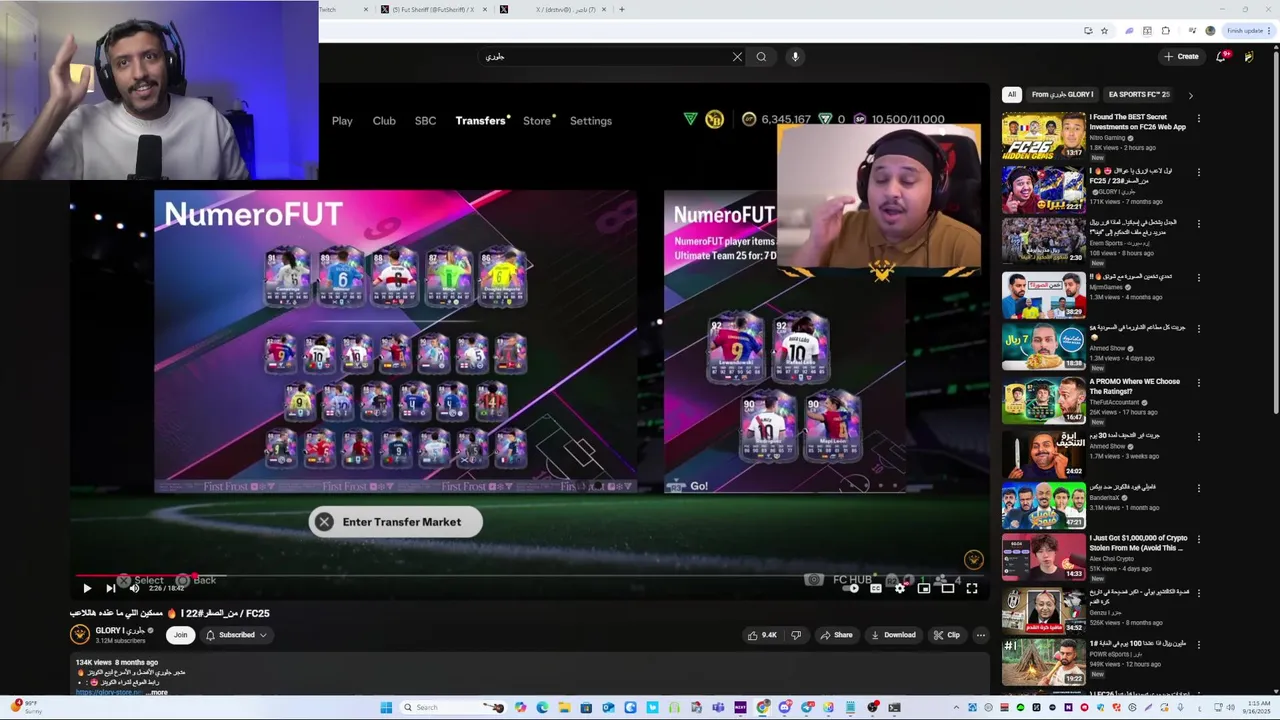Open options for Best Secret Investments video

tap(1198, 118)
